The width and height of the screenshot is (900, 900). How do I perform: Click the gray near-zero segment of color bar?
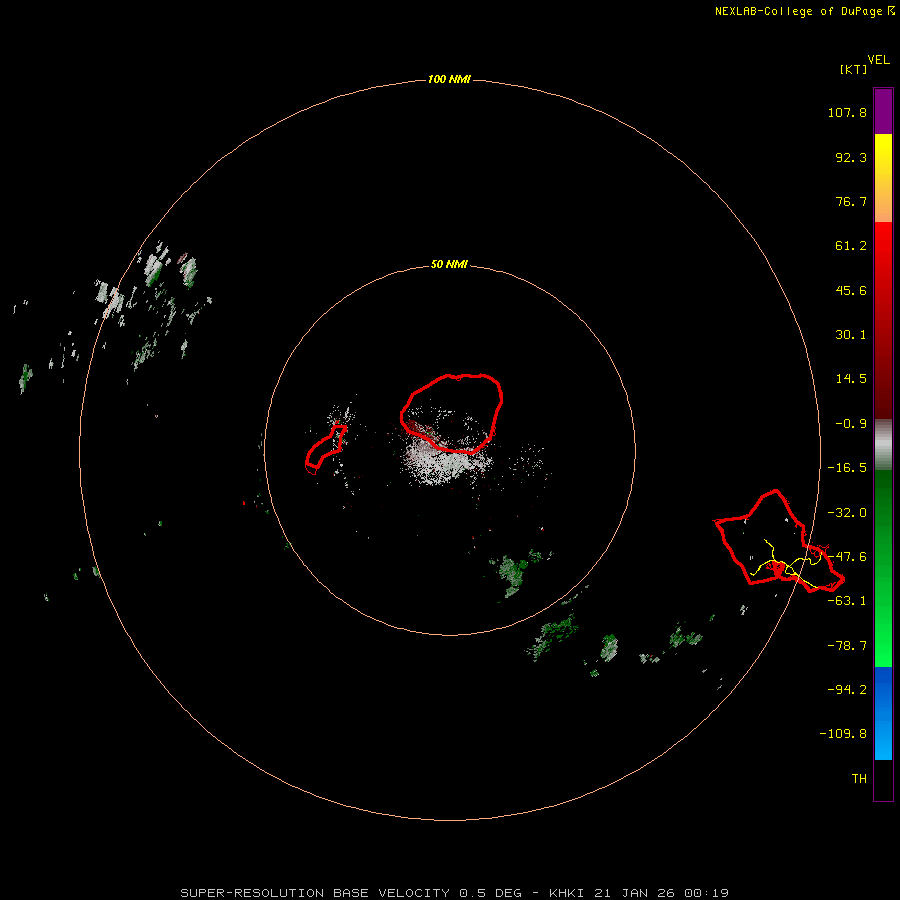coord(883,445)
